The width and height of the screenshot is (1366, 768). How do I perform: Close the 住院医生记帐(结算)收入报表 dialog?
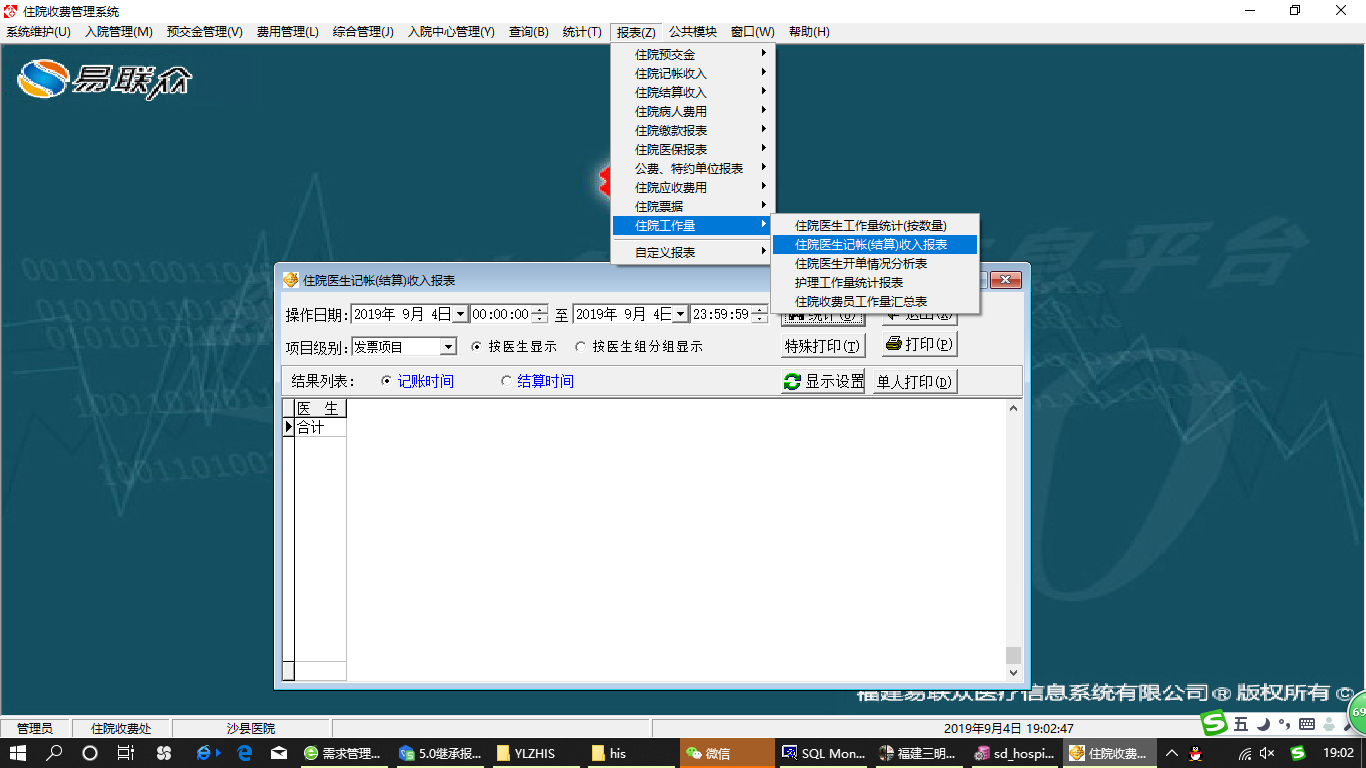click(1007, 280)
